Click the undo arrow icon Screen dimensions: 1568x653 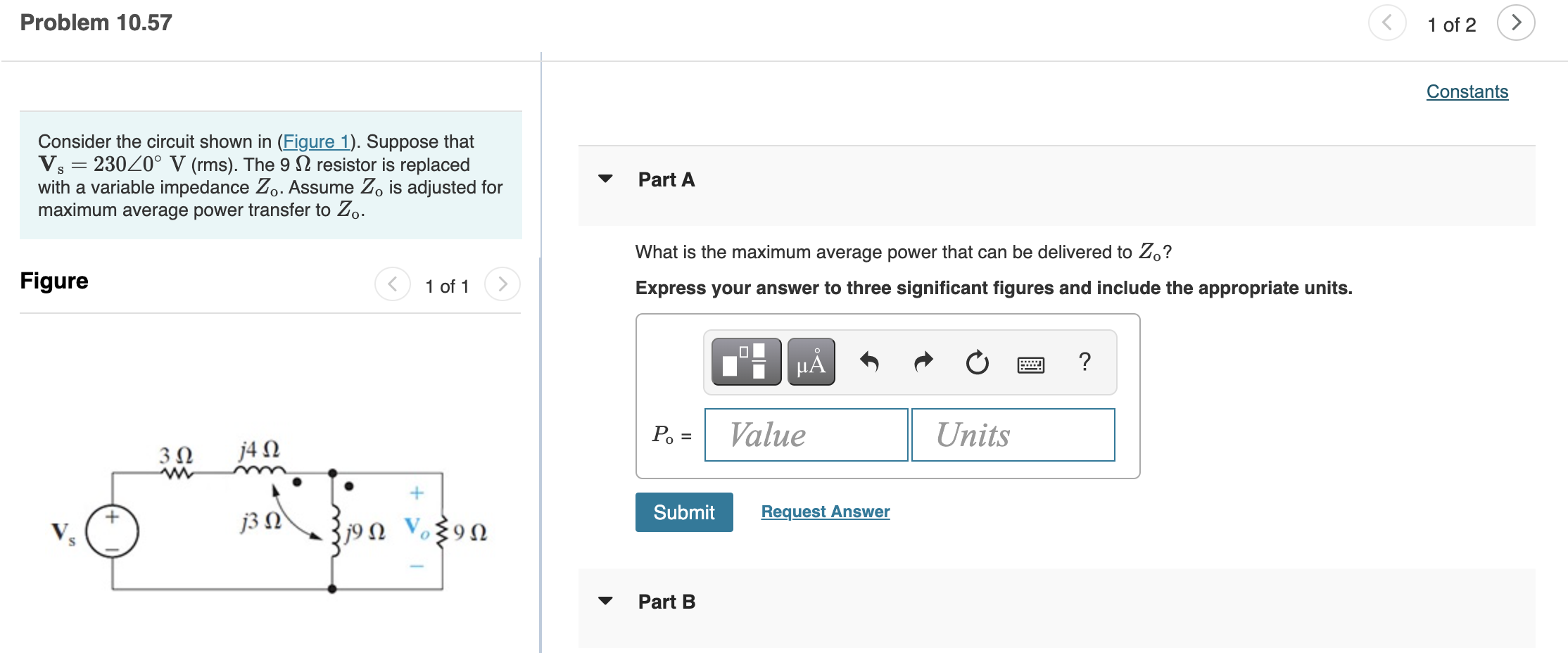tap(870, 362)
